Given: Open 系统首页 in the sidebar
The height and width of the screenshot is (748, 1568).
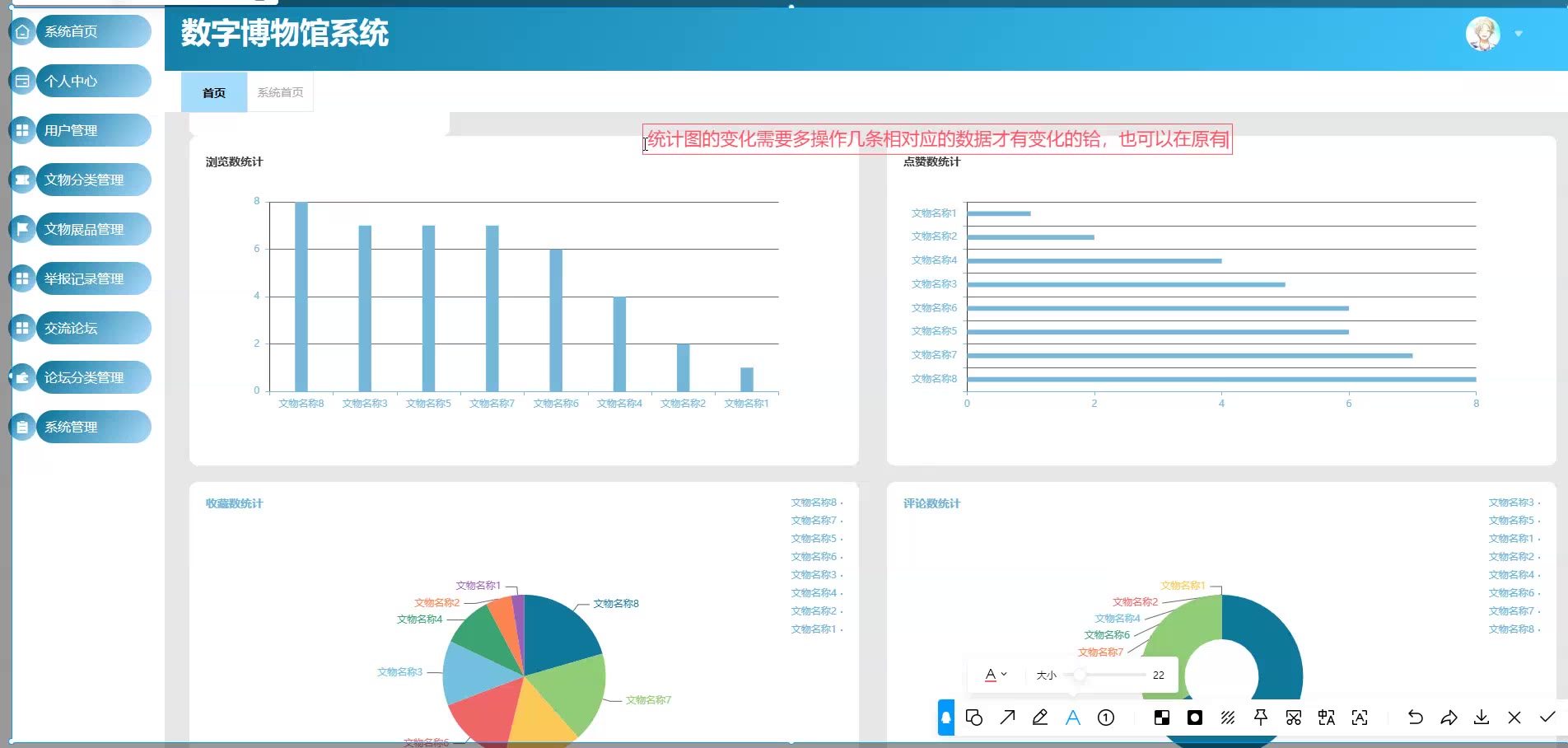Looking at the screenshot, I should click(93, 31).
